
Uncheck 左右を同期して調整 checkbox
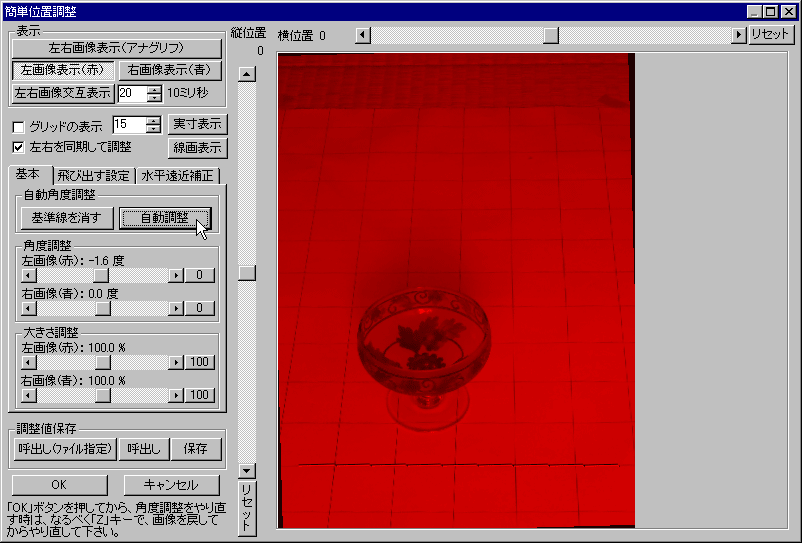click(17, 147)
